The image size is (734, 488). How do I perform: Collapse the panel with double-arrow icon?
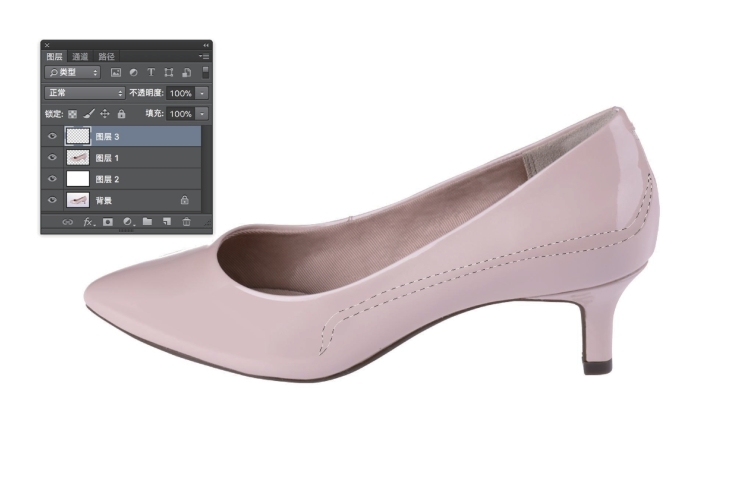coord(206,45)
